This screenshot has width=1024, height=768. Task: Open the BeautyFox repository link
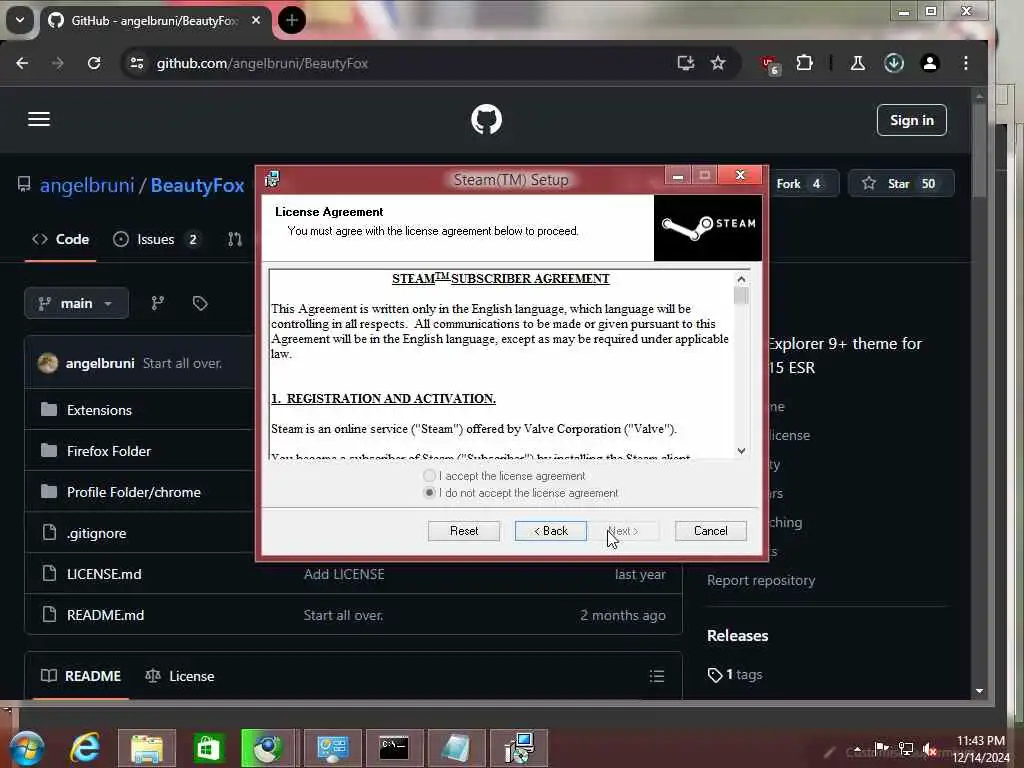pyautogui.click(x=197, y=185)
